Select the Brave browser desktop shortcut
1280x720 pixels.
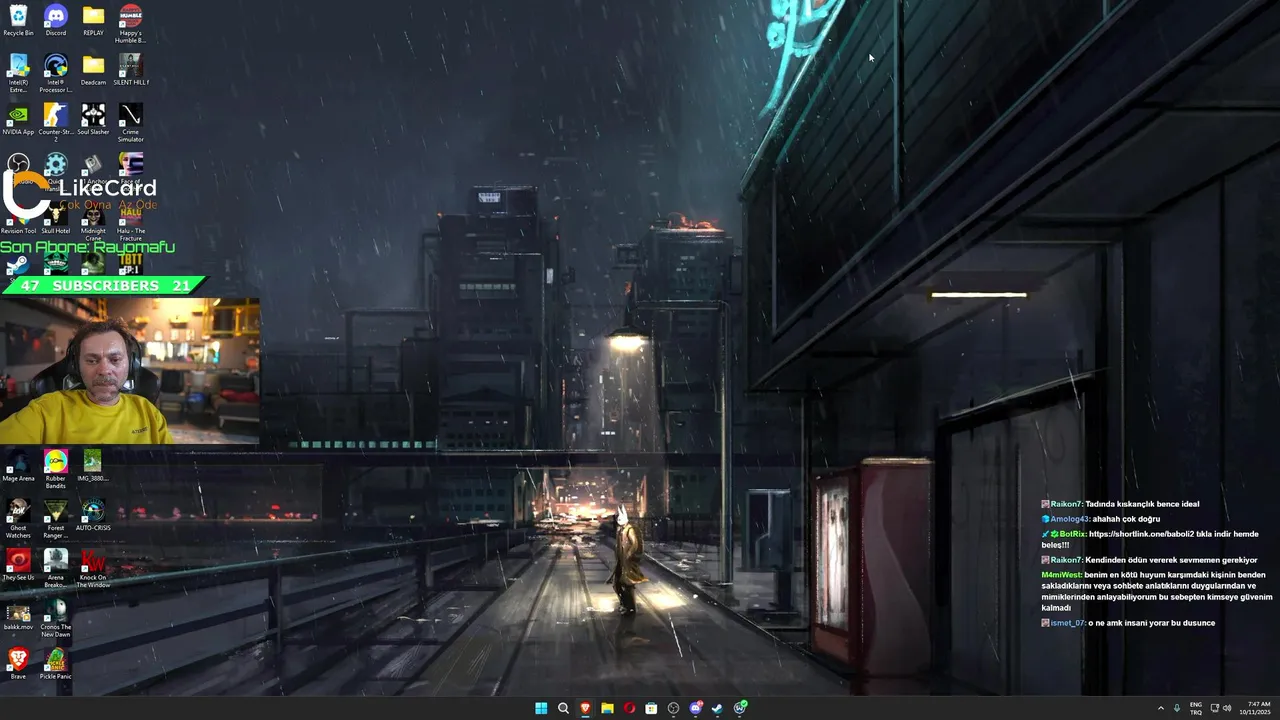point(18,664)
